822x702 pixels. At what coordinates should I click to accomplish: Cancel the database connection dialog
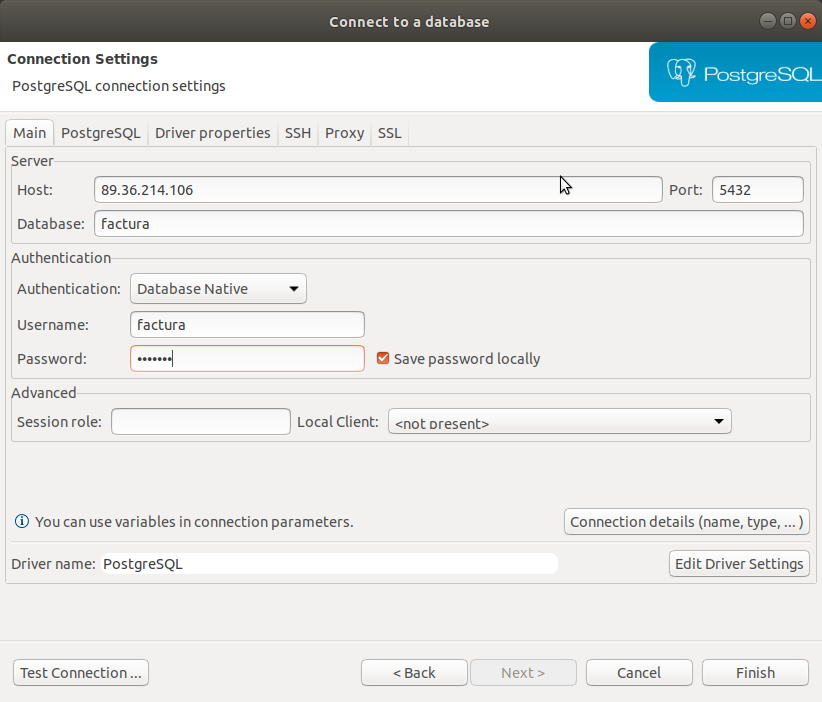639,673
